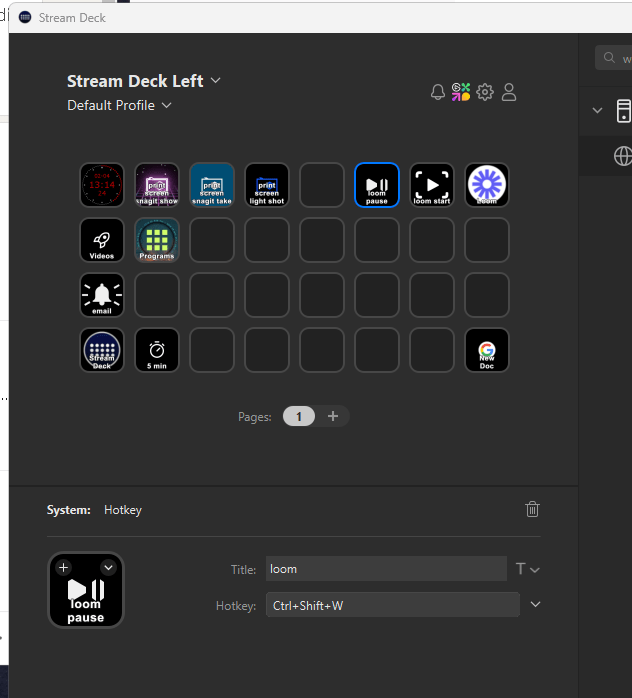This screenshot has height=698, width=632.
Task: Select the Videos rocket key
Action: (x=102, y=240)
